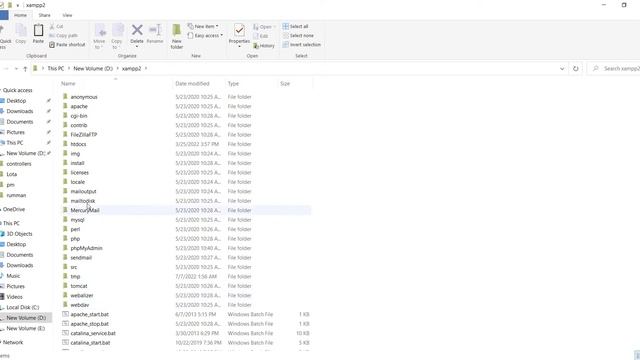The height and width of the screenshot is (360, 640).
Task: Click the Up arrow navigation icon
Action: click(25, 69)
